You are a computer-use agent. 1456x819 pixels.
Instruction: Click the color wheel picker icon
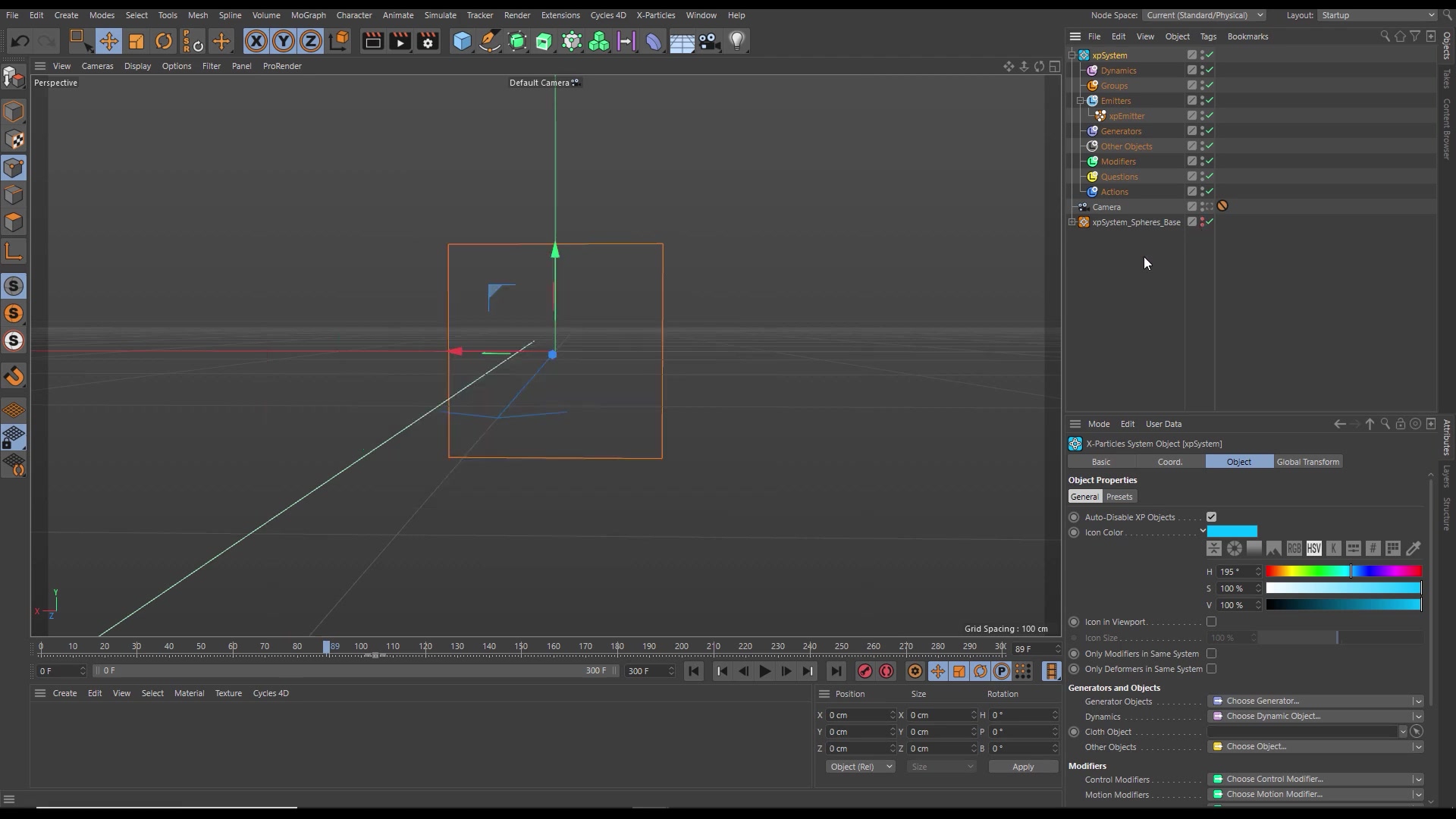1235,548
